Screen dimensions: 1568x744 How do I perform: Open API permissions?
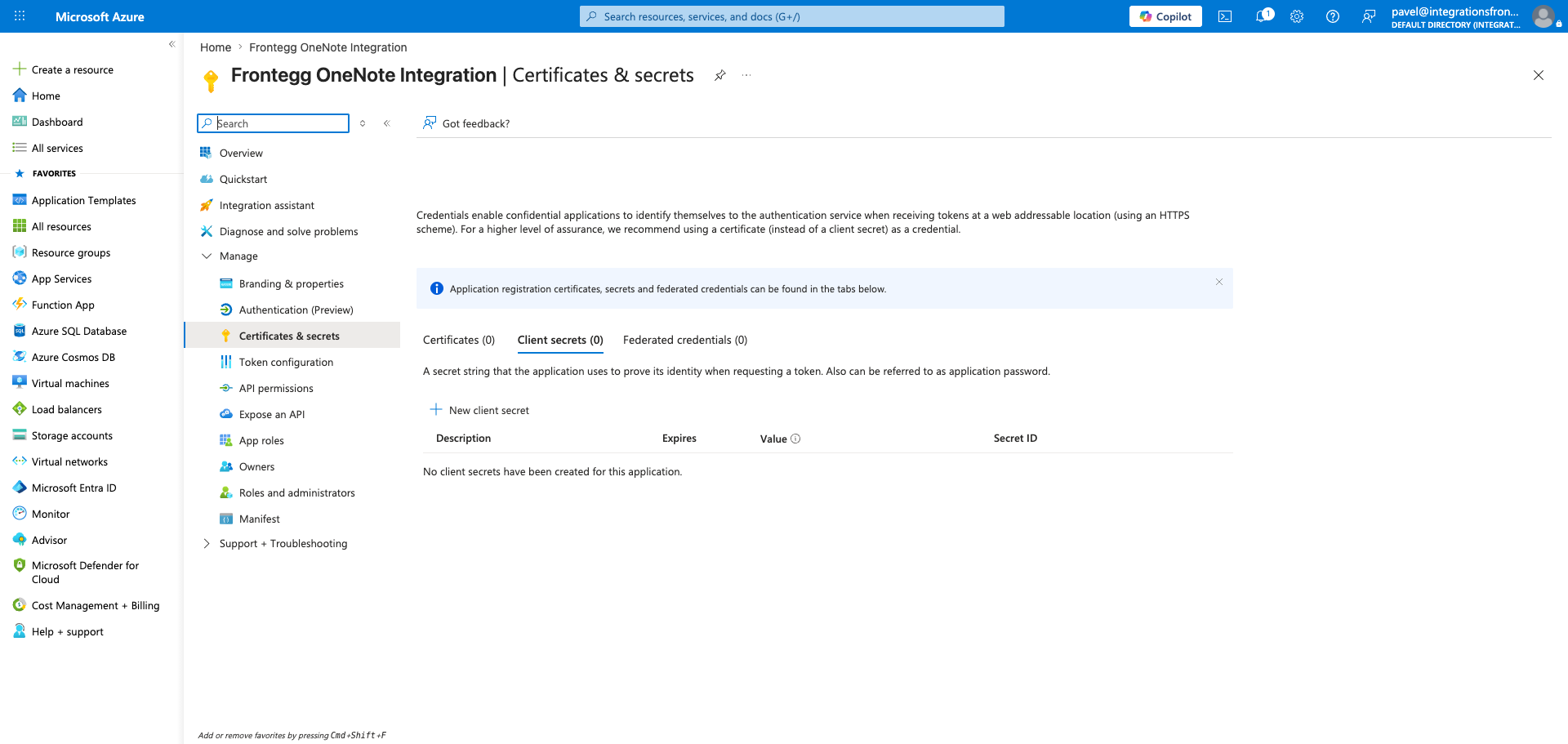tap(276, 388)
